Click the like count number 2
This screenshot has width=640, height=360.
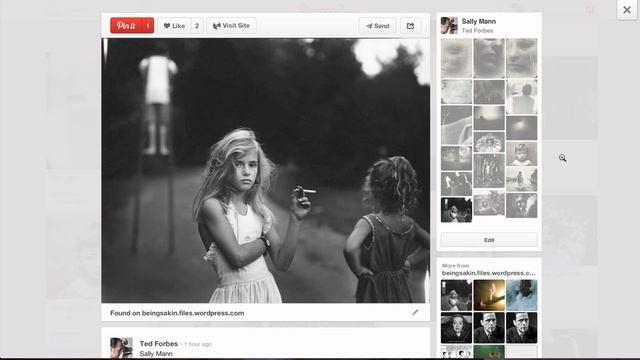[x=197, y=26]
